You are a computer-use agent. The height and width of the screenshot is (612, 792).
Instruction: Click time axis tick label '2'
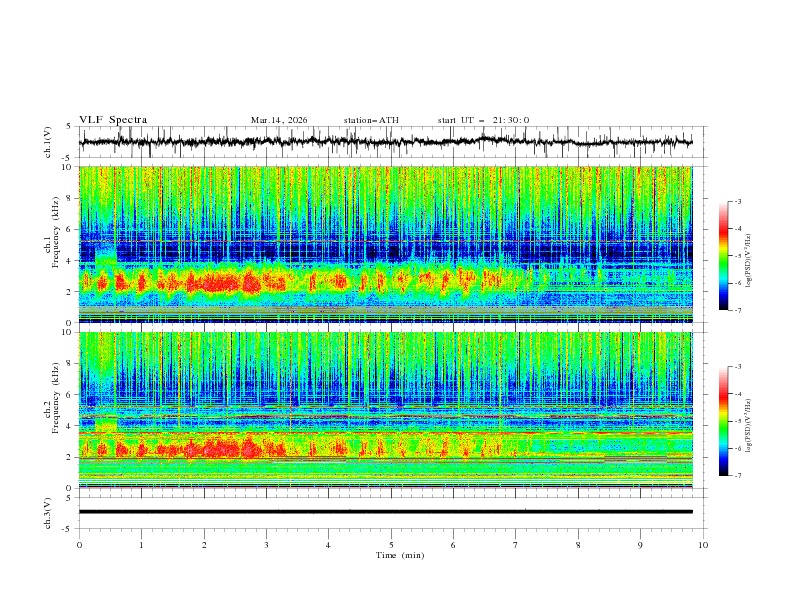204,545
